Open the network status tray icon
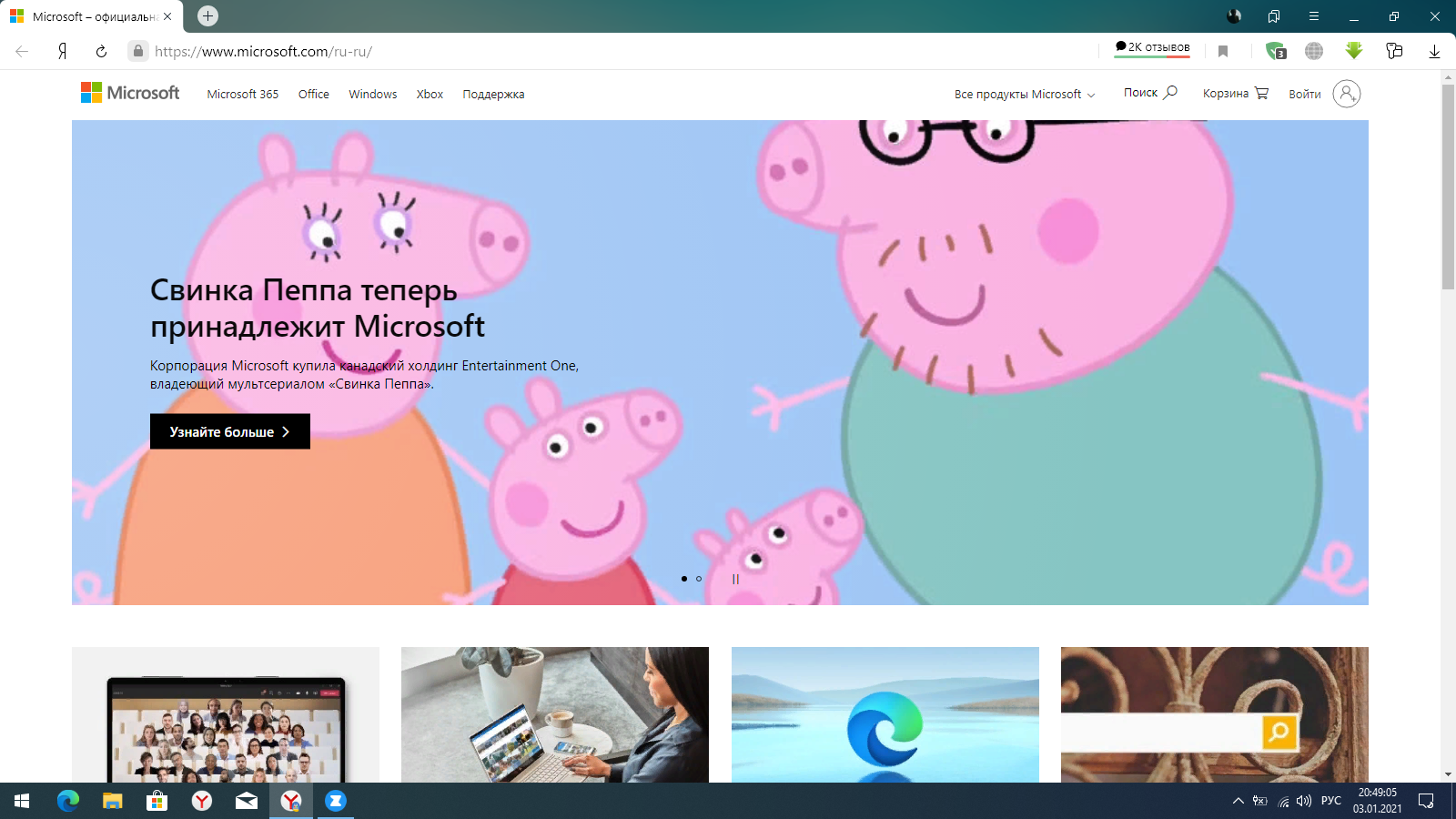1456x819 pixels. coord(1283,801)
